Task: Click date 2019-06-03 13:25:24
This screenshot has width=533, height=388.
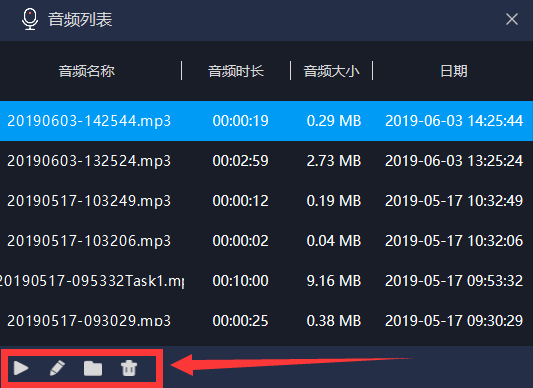Action: 454,161
